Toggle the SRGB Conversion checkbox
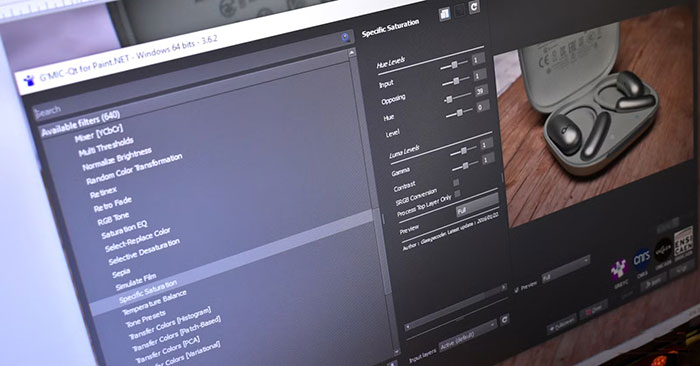 (456, 183)
